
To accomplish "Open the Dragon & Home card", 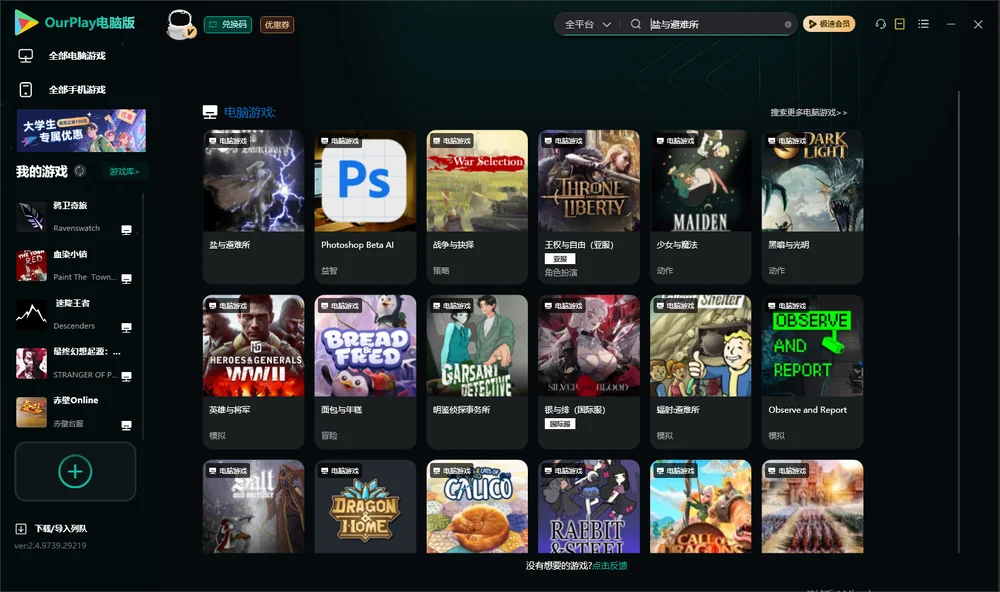I will coord(365,507).
